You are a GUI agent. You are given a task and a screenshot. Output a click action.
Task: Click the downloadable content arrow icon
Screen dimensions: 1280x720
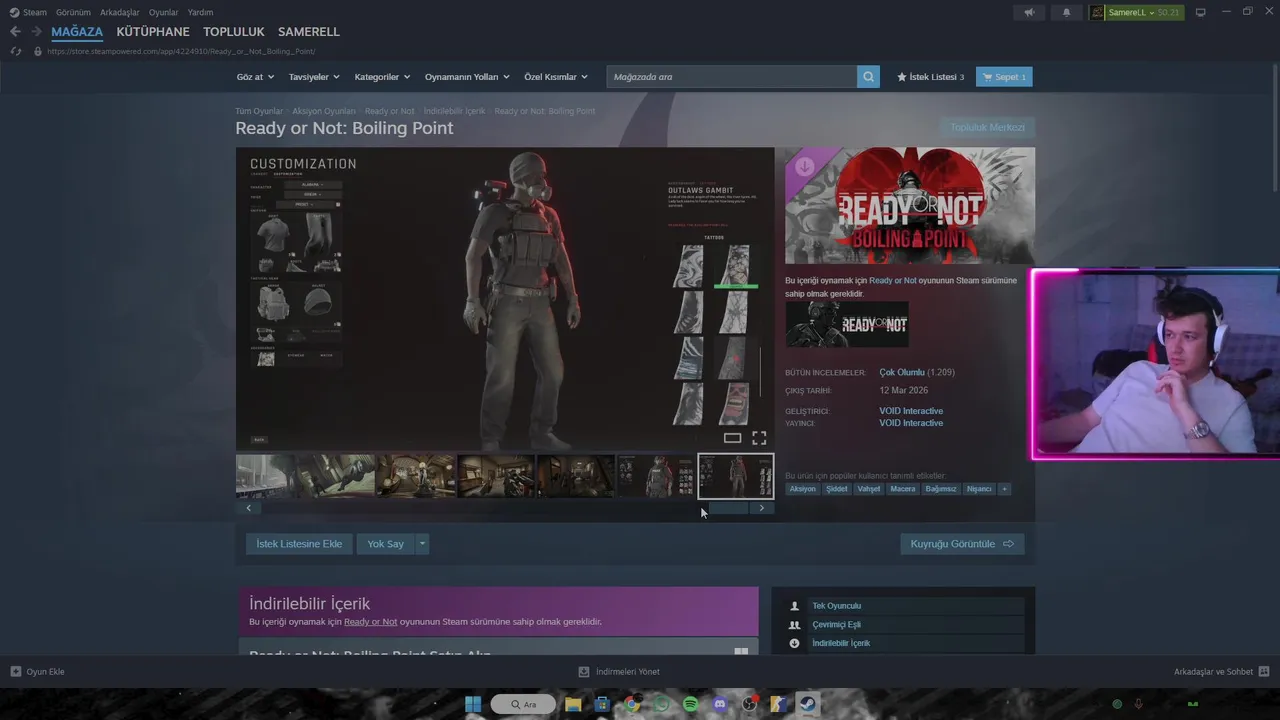click(795, 643)
